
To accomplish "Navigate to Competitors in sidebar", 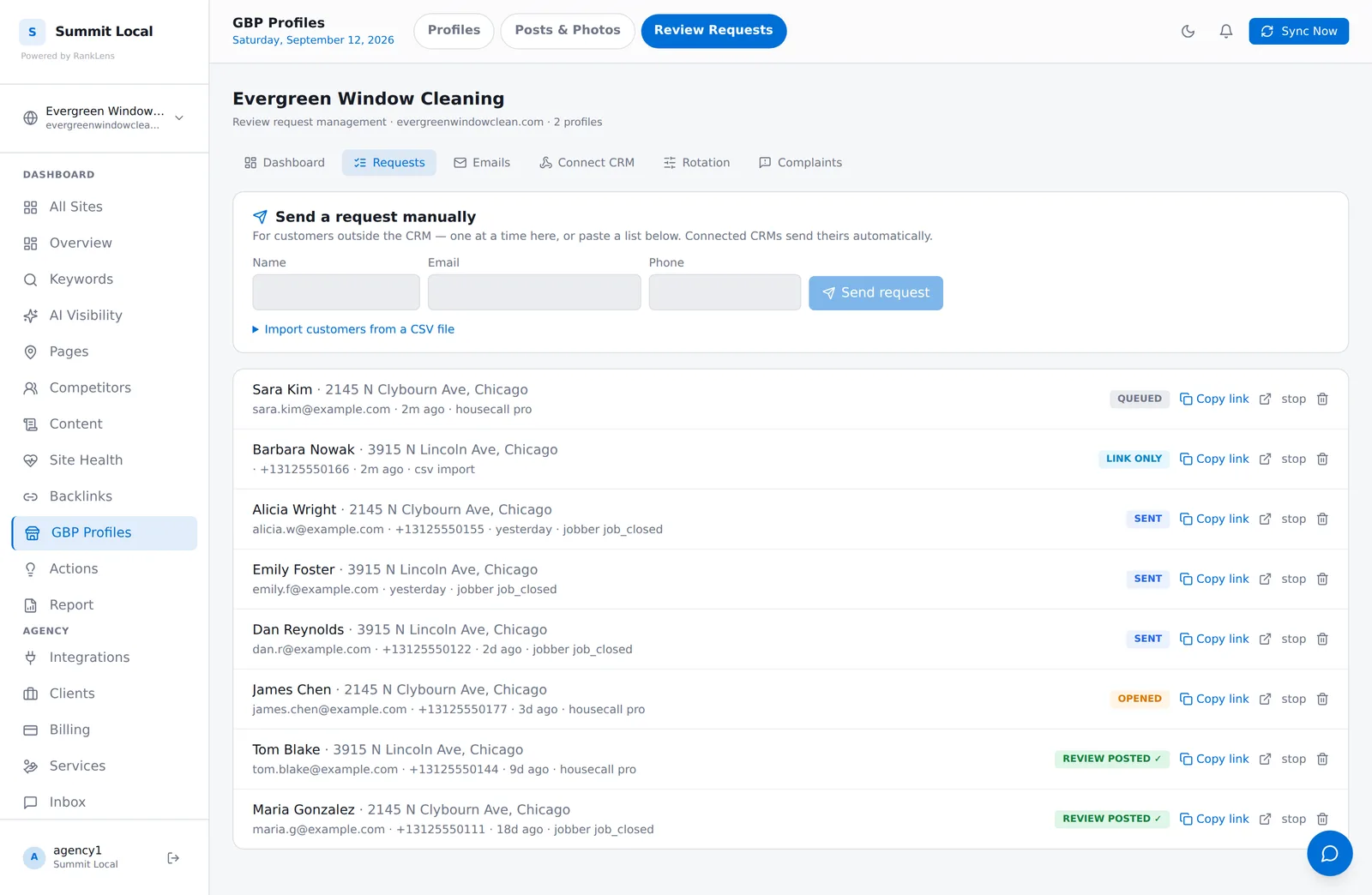I will coord(105,388).
